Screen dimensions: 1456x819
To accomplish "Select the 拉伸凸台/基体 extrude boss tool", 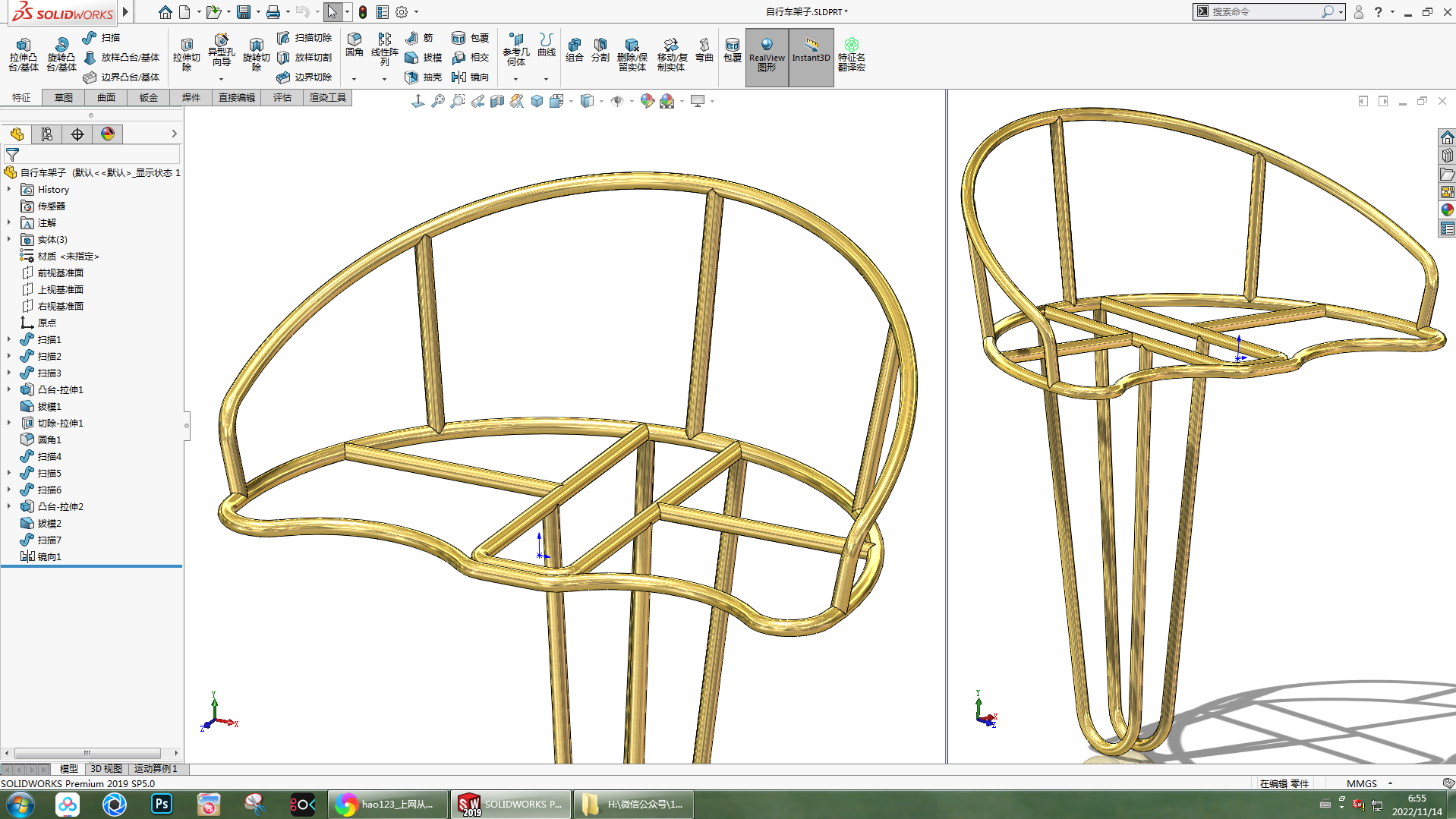I will (x=24, y=55).
